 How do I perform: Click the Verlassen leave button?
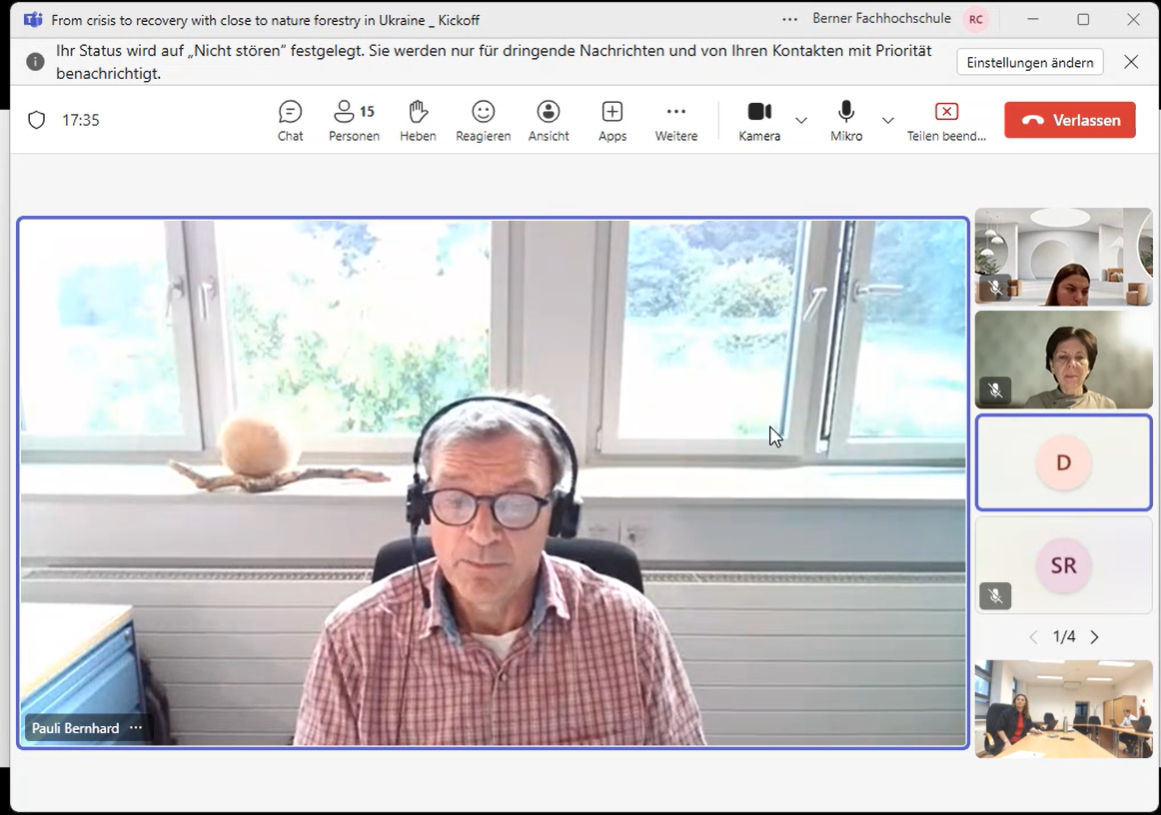pos(1070,120)
